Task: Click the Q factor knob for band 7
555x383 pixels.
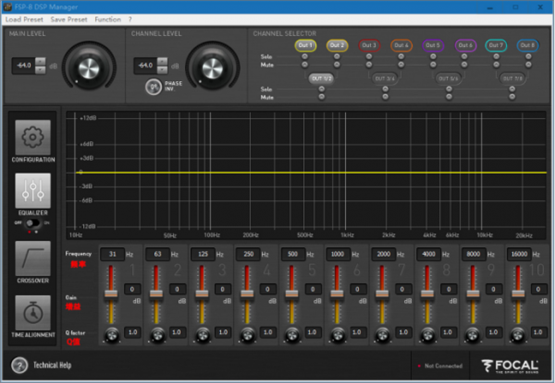Action: (x=383, y=335)
